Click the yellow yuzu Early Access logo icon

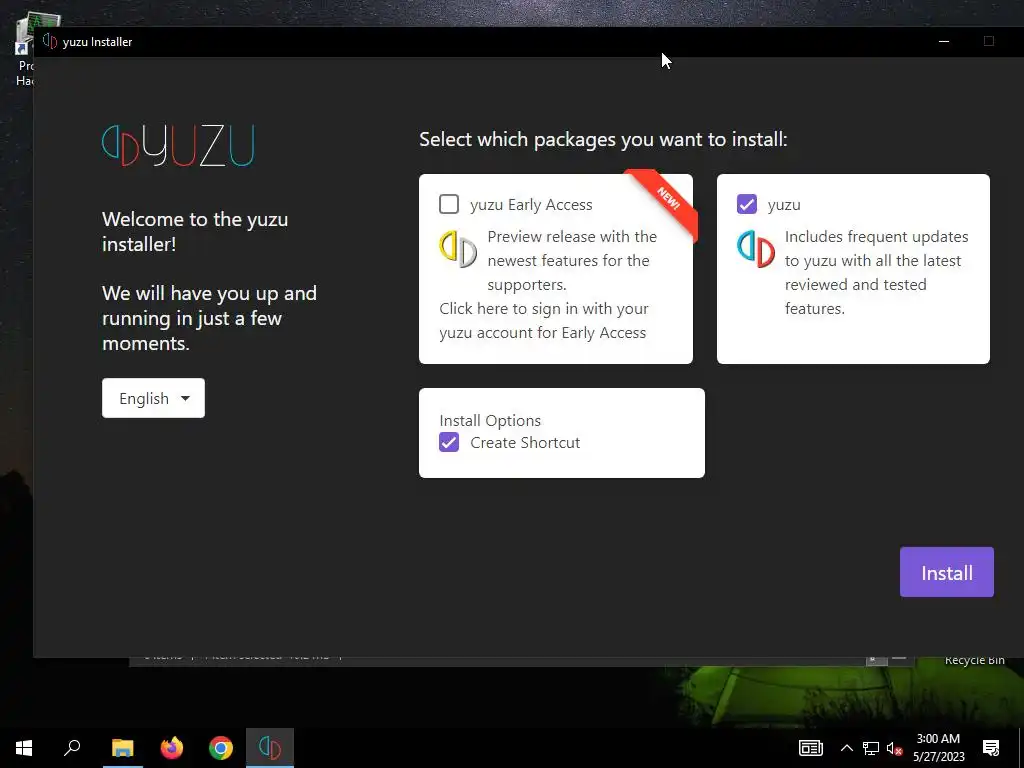click(458, 249)
